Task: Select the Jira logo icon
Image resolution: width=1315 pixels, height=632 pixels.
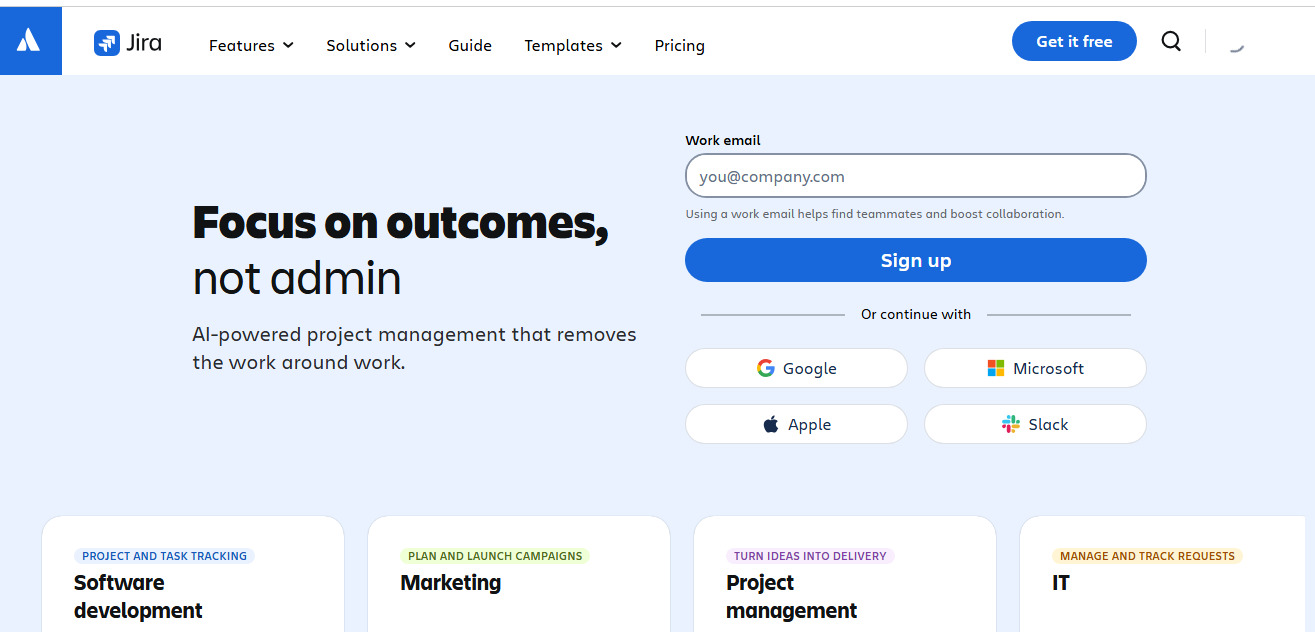Action: tap(108, 43)
